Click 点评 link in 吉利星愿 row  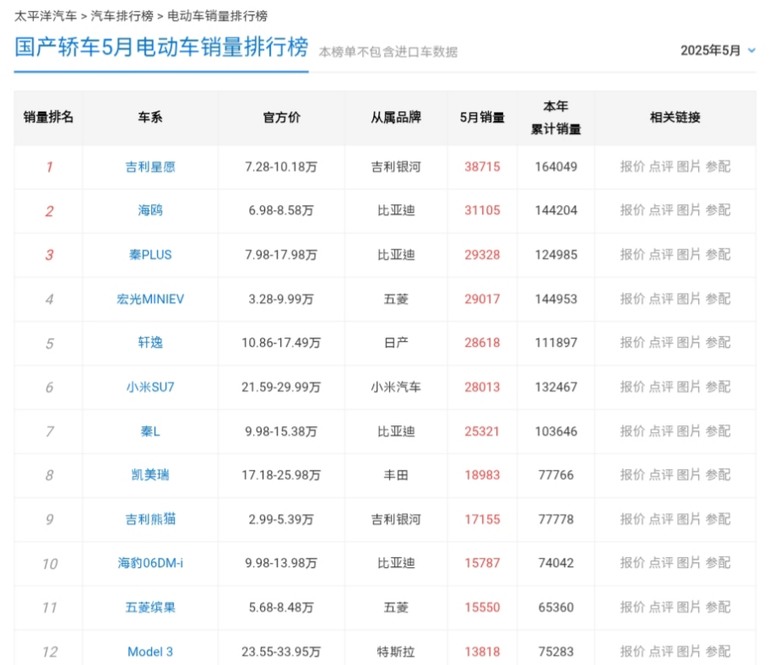pyautogui.click(x=661, y=167)
